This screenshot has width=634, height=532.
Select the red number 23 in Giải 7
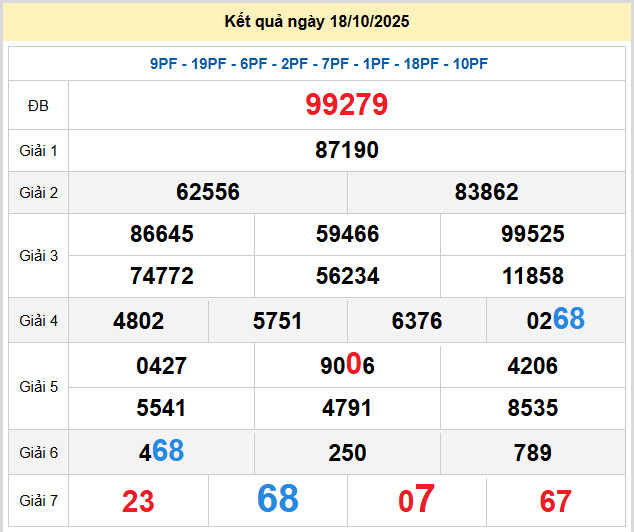138,501
